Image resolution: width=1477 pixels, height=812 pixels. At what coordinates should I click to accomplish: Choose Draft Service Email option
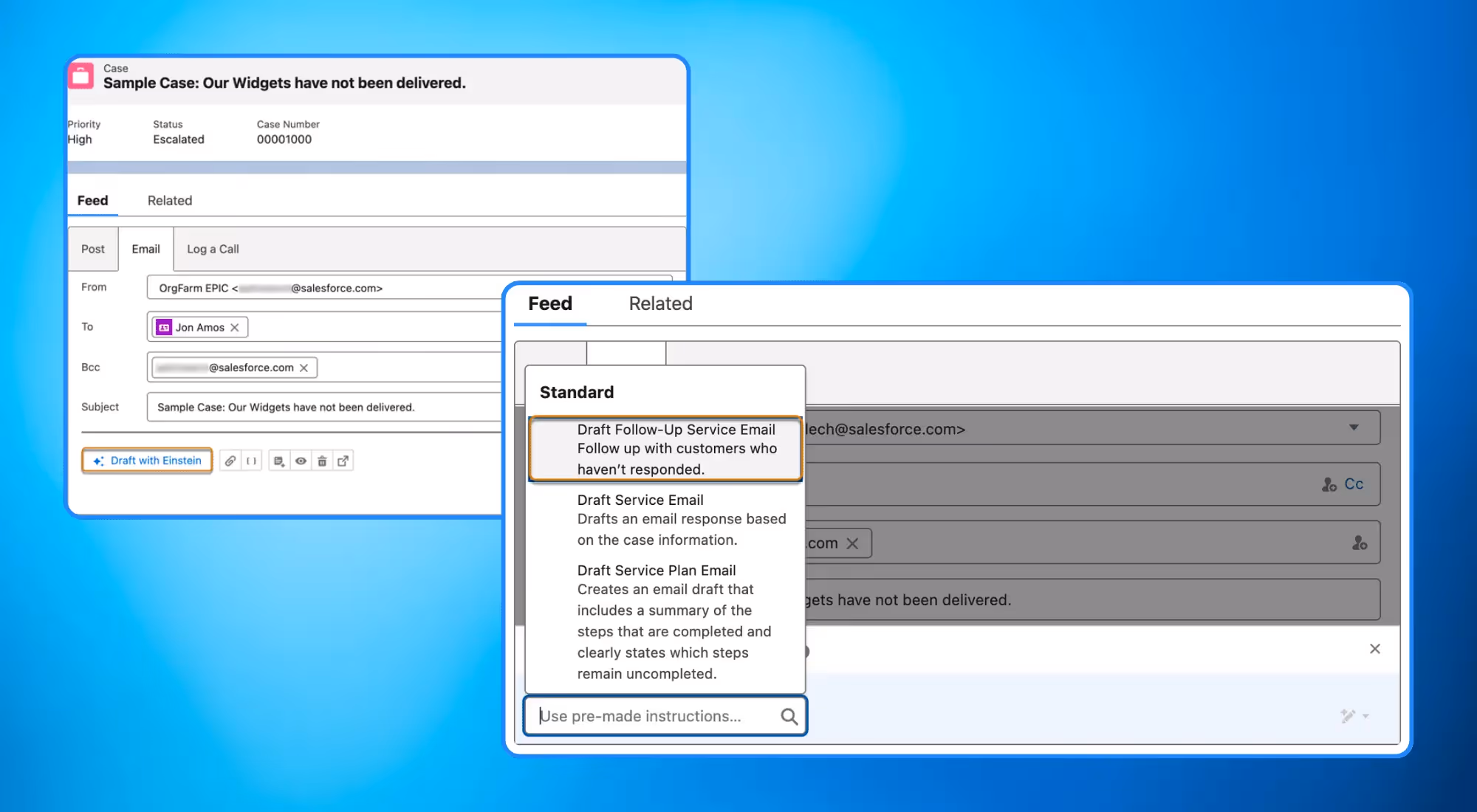click(x=665, y=520)
